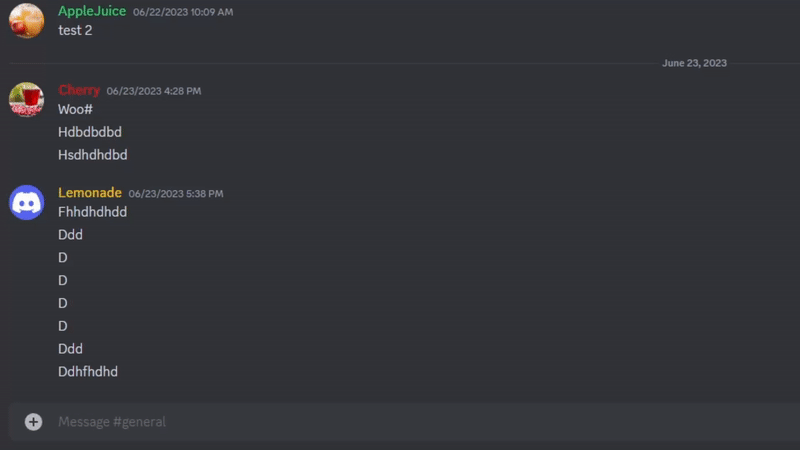Select the "Fhhdhdhdd" message from Lemonade
Screen dimensions: 800x450
point(92,212)
